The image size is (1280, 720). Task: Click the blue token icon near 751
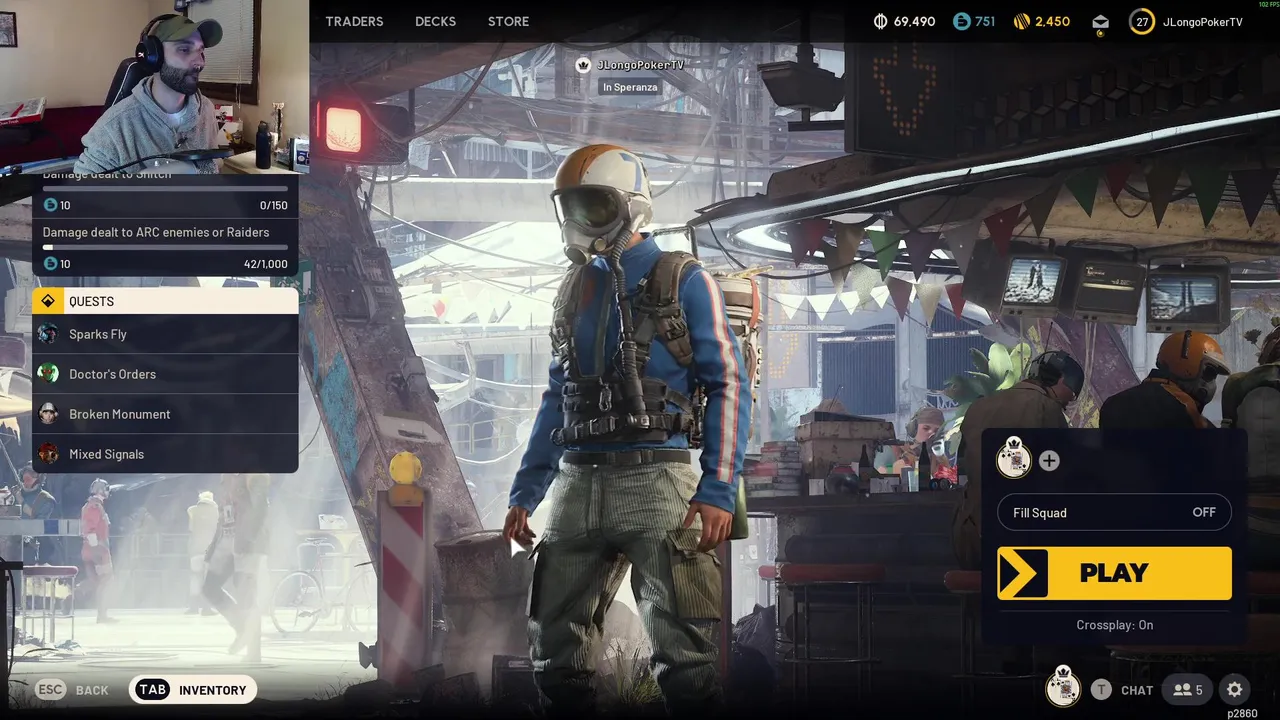[x=962, y=21]
